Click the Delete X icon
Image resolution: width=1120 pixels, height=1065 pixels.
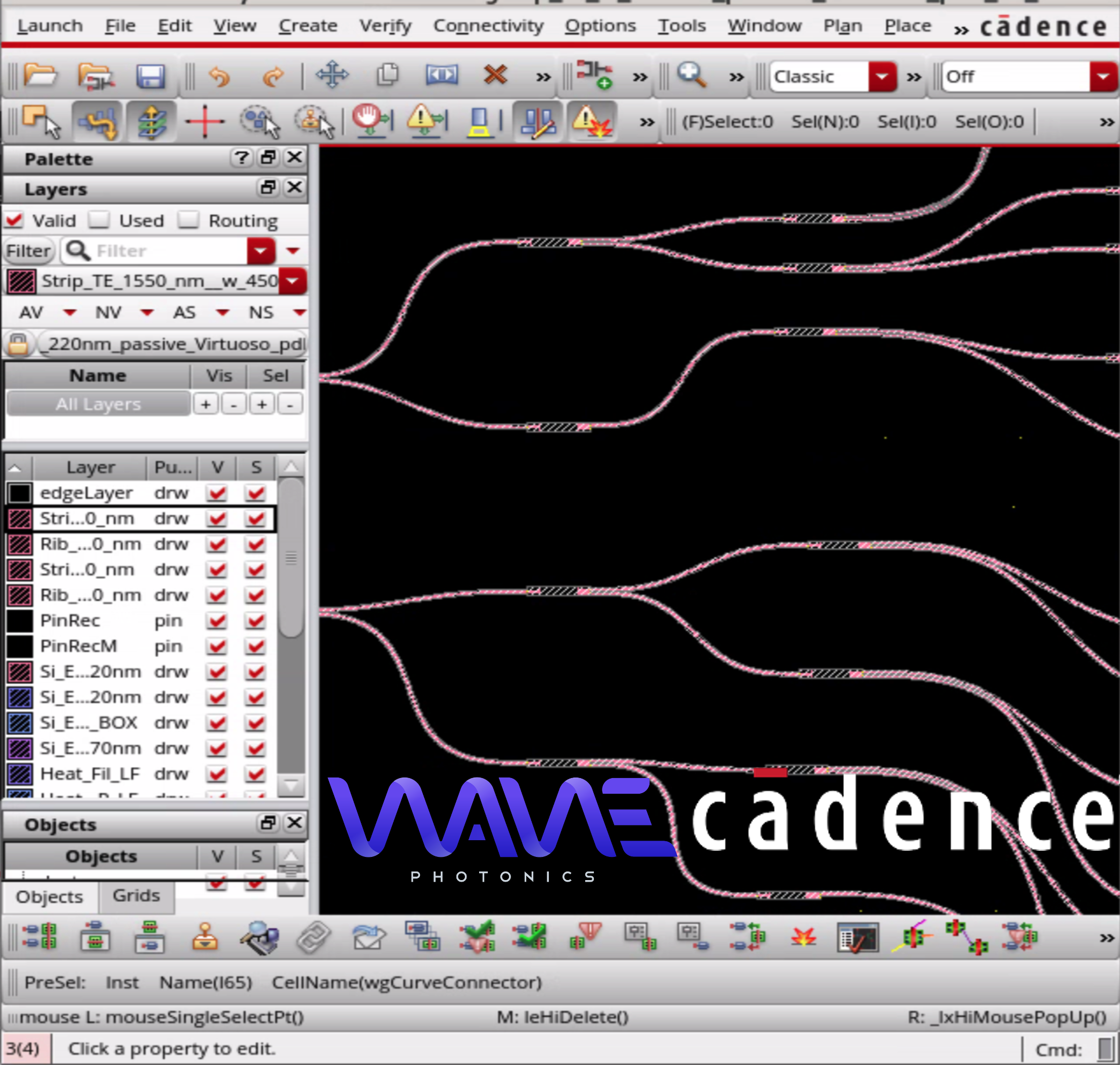pos(495,75)
